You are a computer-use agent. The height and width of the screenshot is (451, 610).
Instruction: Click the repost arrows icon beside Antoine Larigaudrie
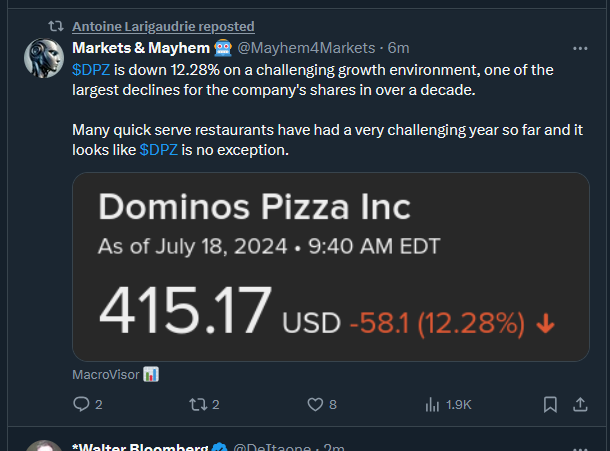coord(56,26)
